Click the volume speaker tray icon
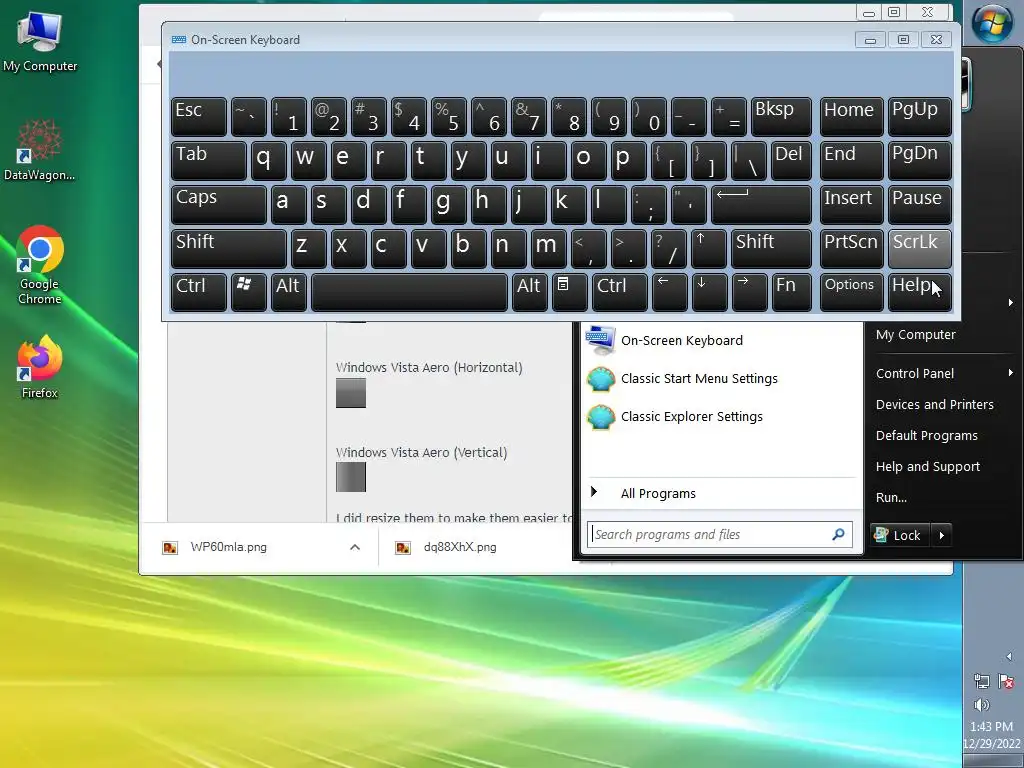This screenshot has height=768, width=1024. 981,705
